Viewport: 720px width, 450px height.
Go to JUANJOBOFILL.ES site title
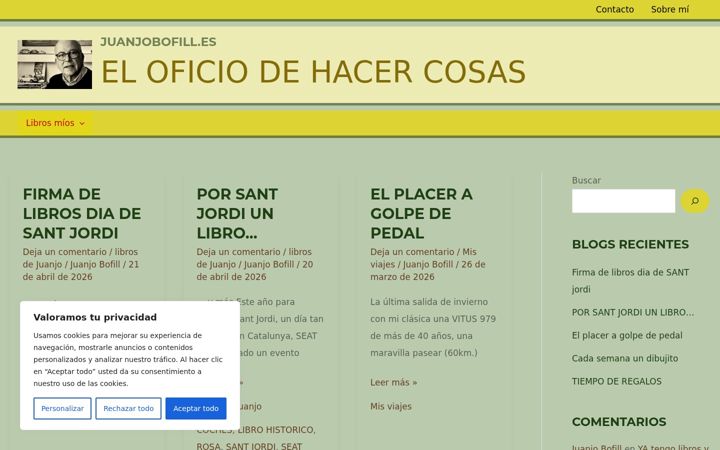point(158,42)
